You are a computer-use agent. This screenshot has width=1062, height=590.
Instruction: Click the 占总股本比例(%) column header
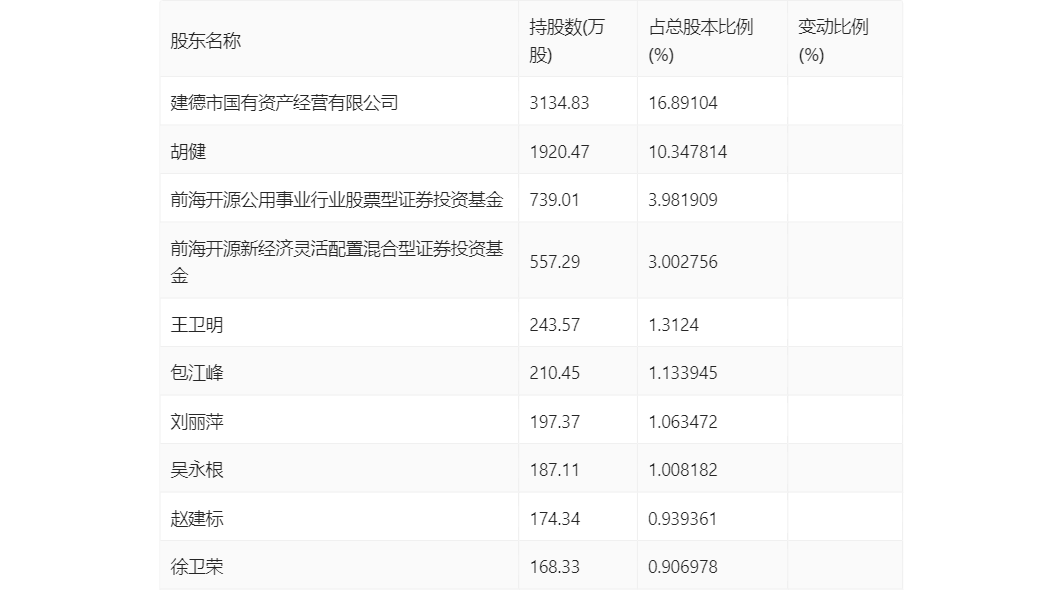701,41
